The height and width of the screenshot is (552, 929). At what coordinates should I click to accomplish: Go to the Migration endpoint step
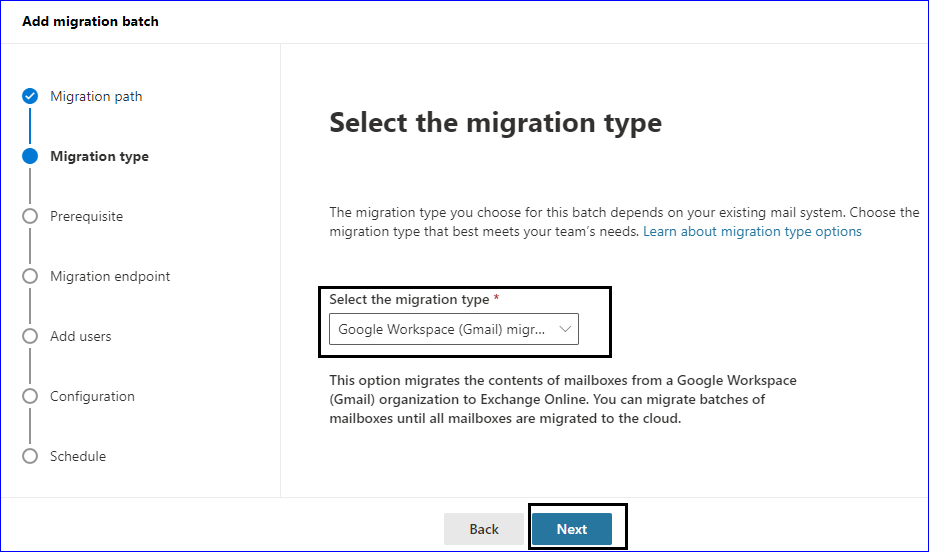(x=110, y=276)
